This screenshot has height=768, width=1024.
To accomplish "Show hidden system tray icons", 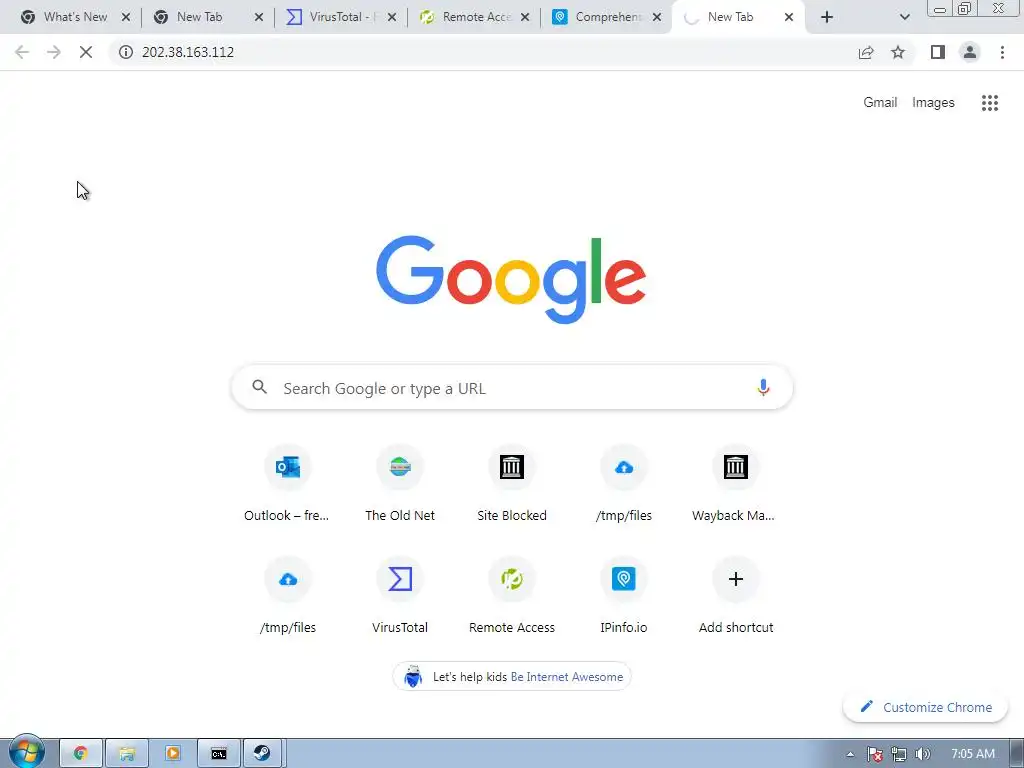I will (x=850, y=754).
